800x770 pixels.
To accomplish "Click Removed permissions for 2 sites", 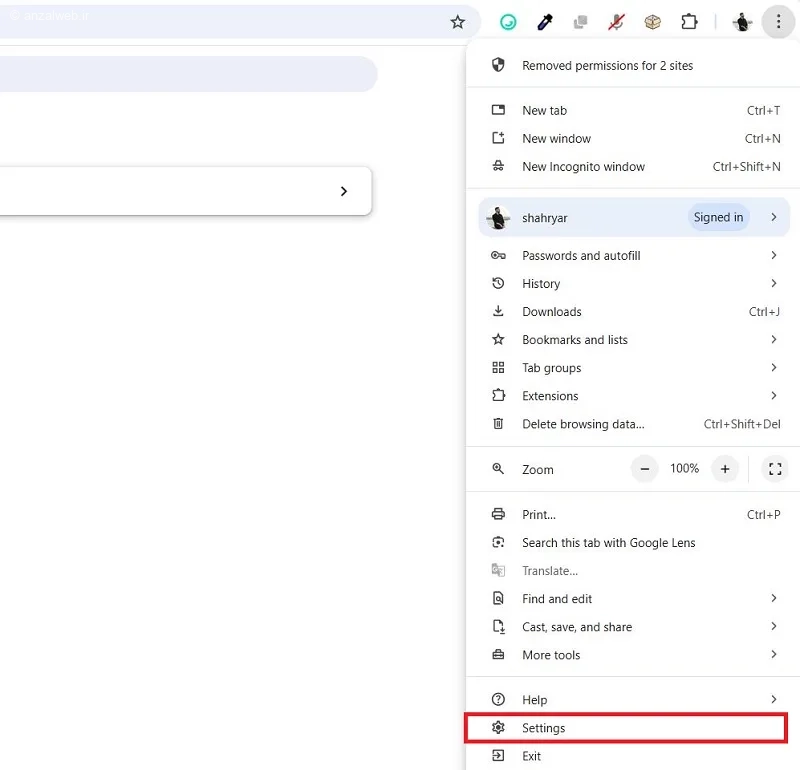I will tap(633, 65).
